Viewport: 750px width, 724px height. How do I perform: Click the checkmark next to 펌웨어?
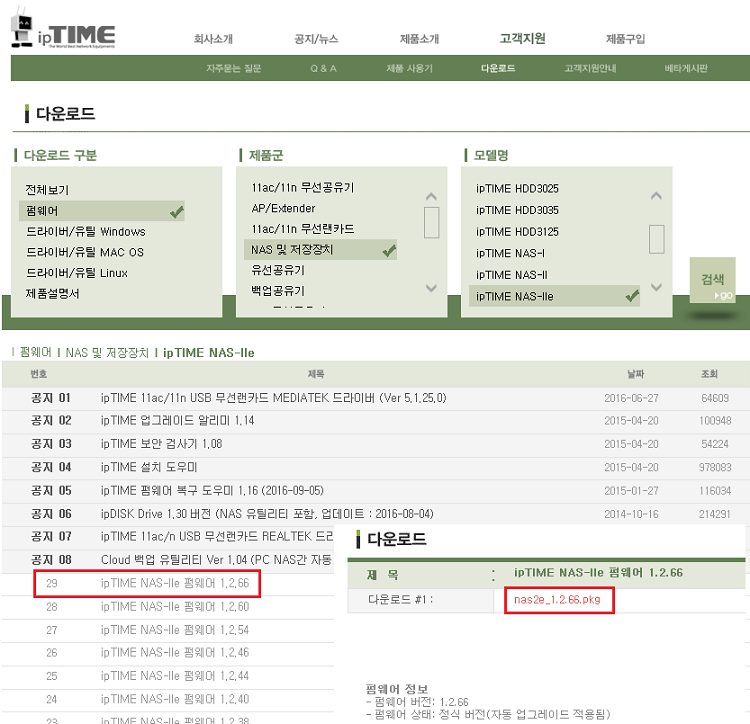177,211
